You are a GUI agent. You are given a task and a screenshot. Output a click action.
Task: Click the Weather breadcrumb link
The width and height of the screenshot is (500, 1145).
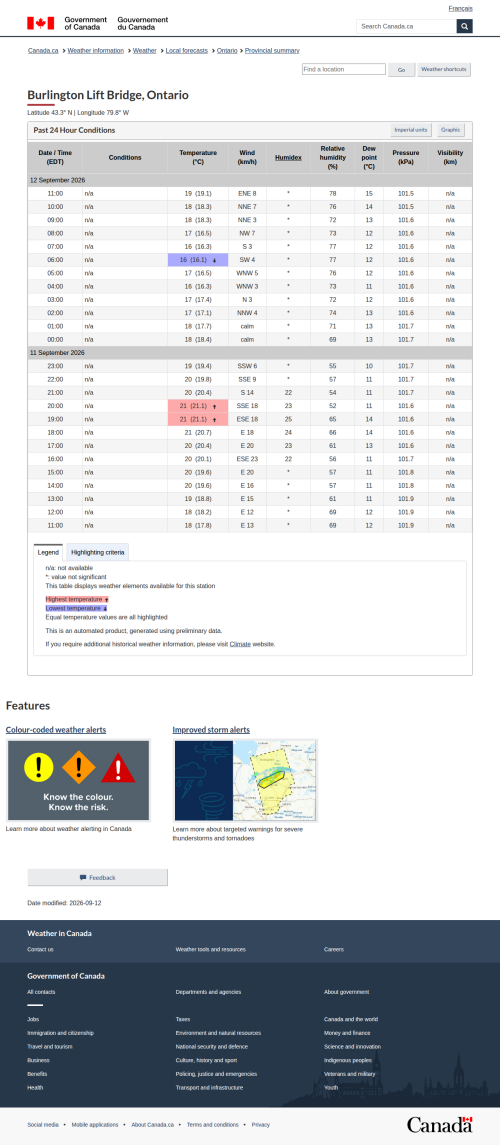(x=145, y=50)
